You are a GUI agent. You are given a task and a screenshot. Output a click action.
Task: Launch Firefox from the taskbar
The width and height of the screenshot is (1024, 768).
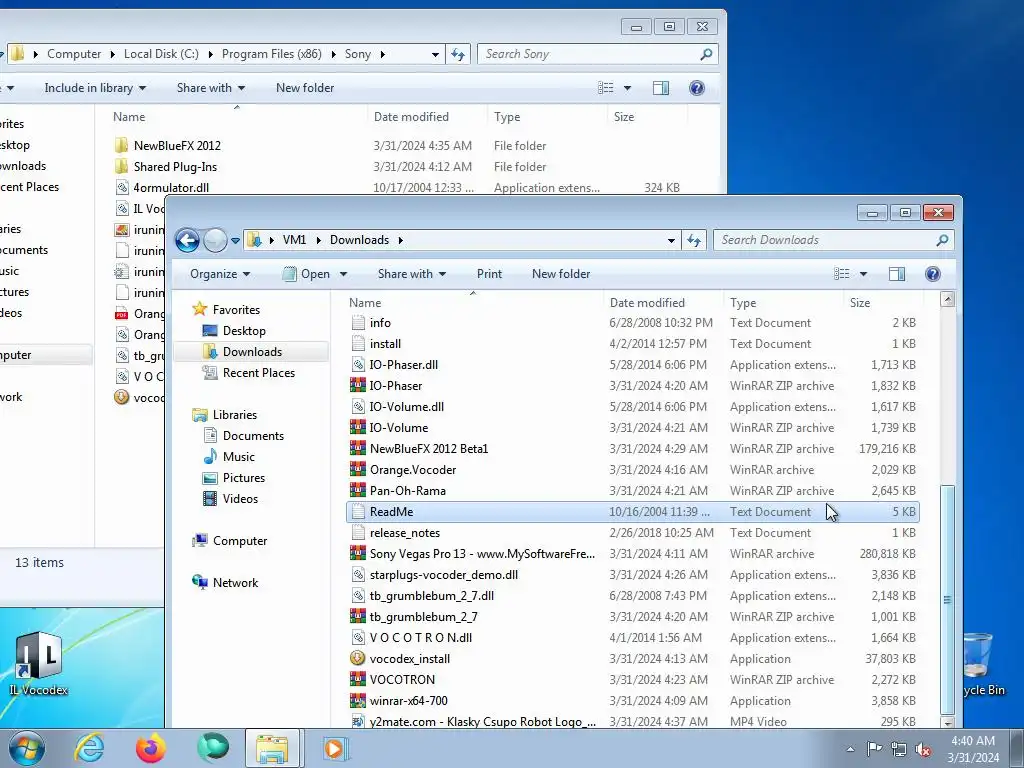point(150,748)
